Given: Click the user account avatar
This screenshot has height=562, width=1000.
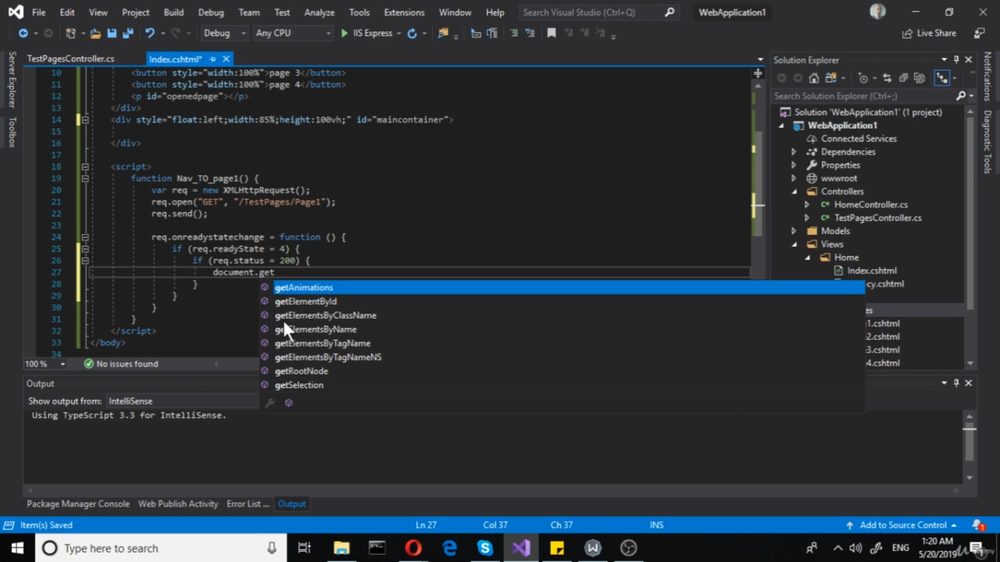Looking at the screenshot, I should pyautogui.click(x=878, y=11).
